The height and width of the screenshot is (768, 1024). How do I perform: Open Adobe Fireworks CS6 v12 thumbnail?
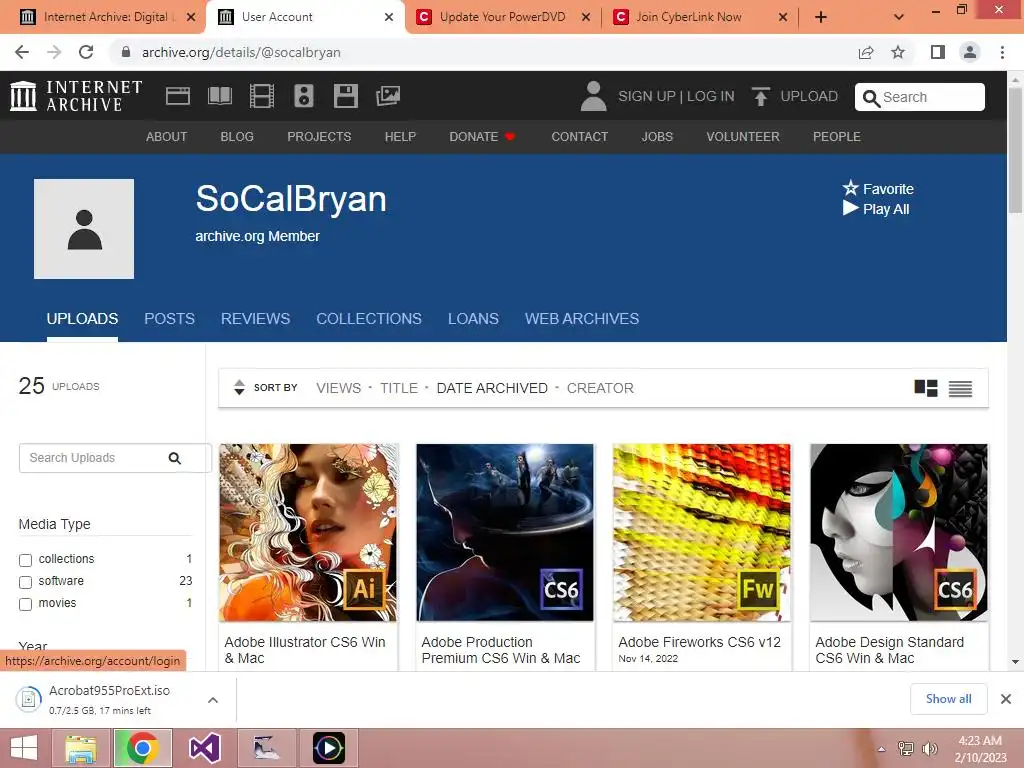(701, 532)
